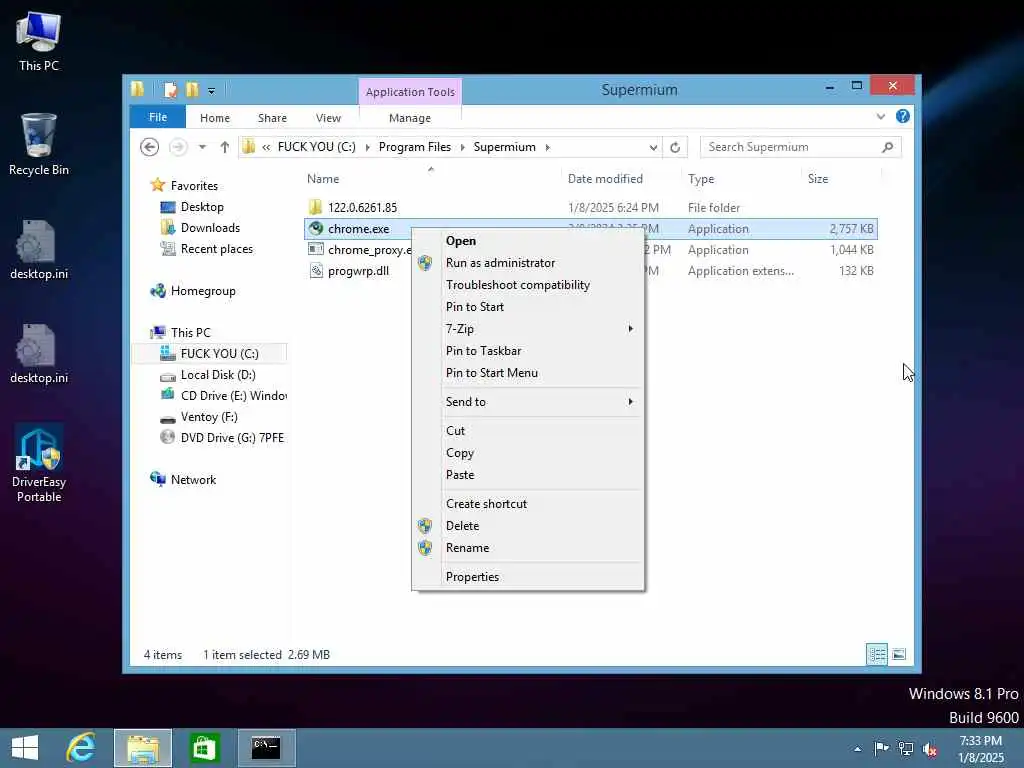This screenshot has width=1024, height=768.
Task: Click the Action Center flag tray icon
Action: [x=881, y=748]
